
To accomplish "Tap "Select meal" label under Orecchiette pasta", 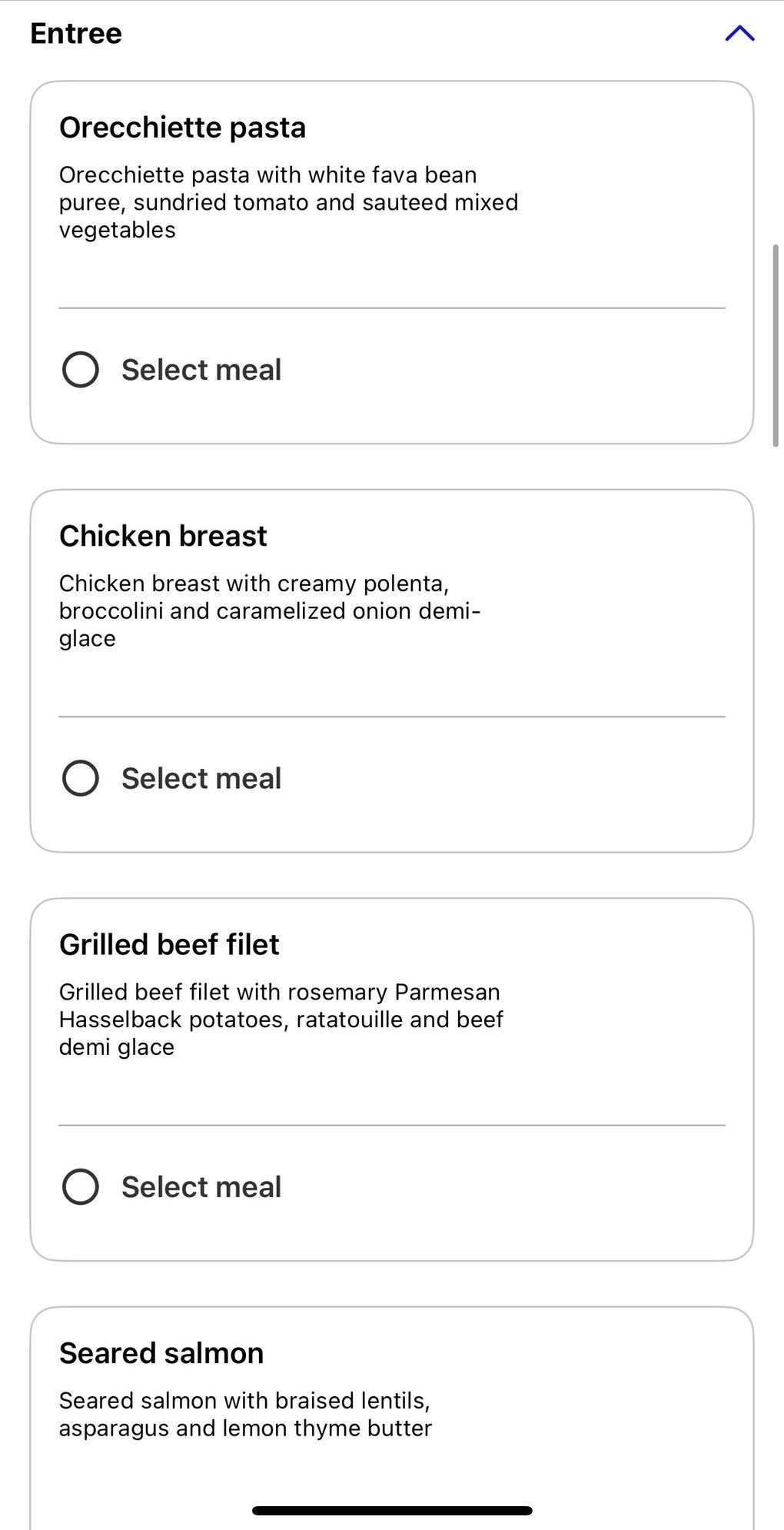I will tap(201, 370).
